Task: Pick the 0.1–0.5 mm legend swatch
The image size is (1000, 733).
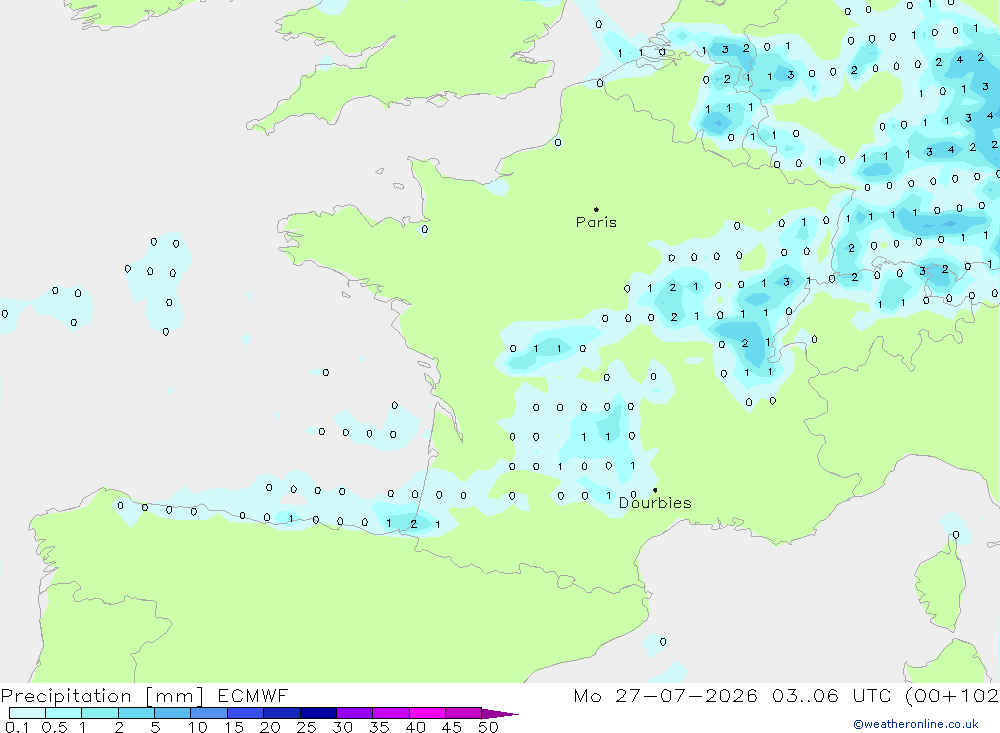Action: pos(27,713)
